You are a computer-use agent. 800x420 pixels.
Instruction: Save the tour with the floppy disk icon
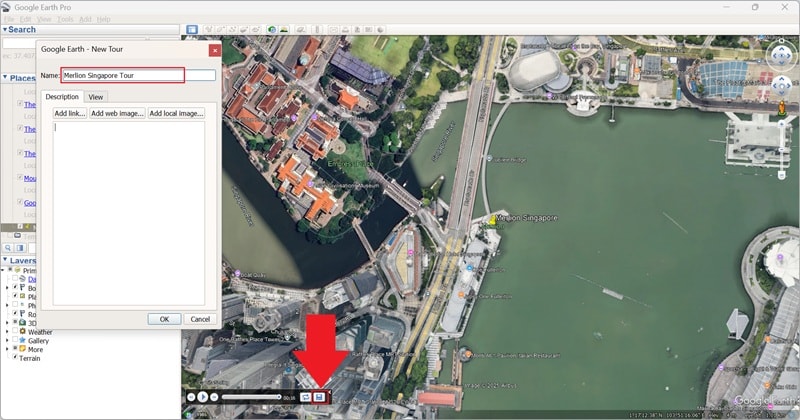click(x=319, y=397)
